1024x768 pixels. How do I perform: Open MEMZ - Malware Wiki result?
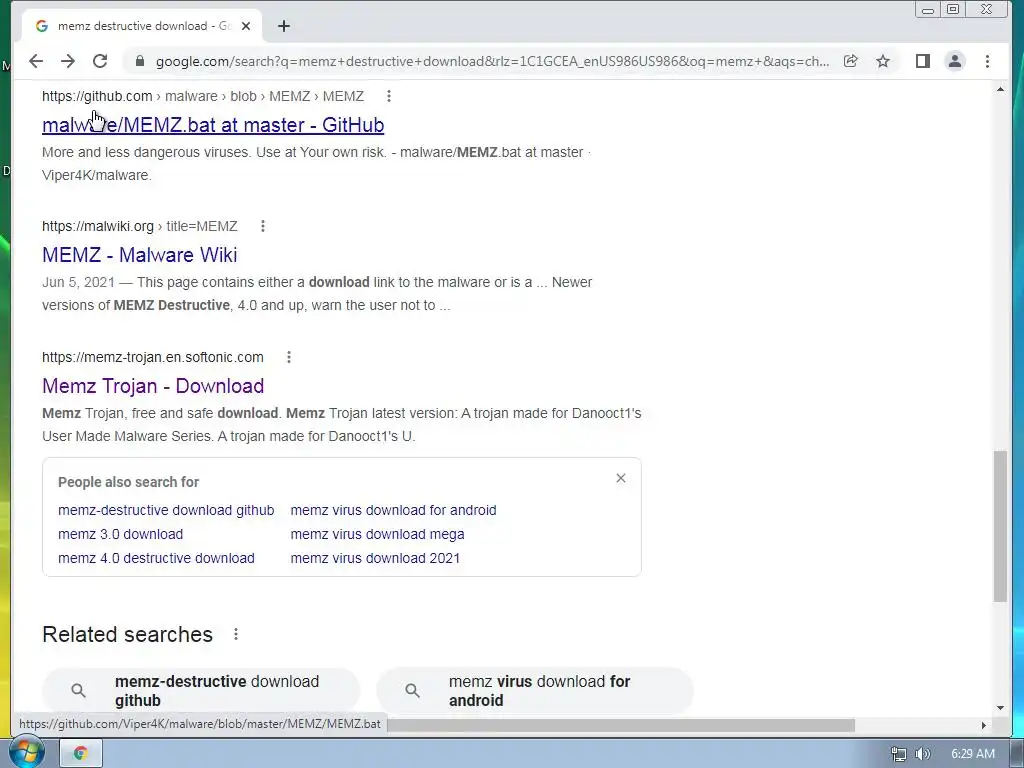[x=139, y=255]
